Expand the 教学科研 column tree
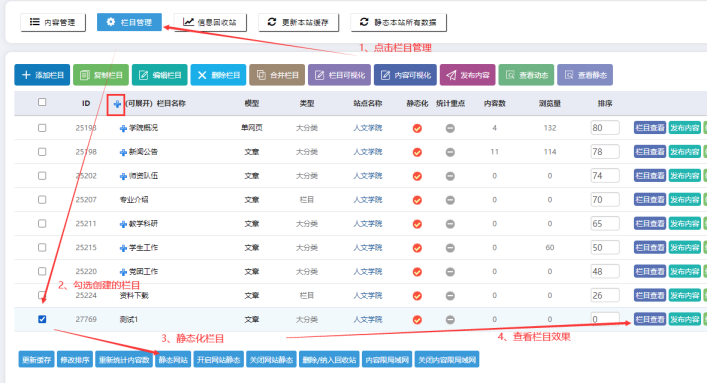Image resolution: width=707 pixels, height=384 pixels. (x=123, y=224)
